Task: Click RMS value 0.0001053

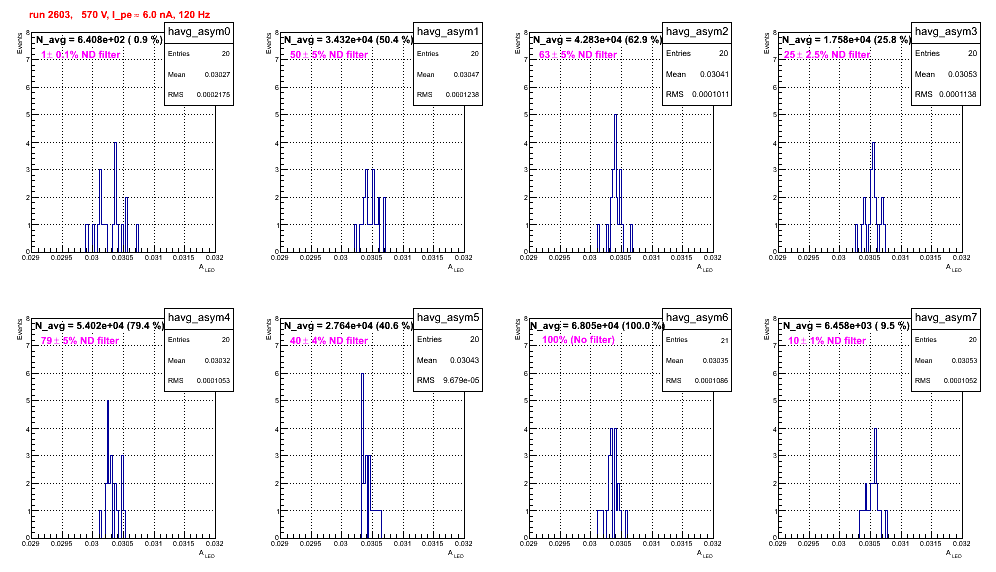Action: (213, 381)
